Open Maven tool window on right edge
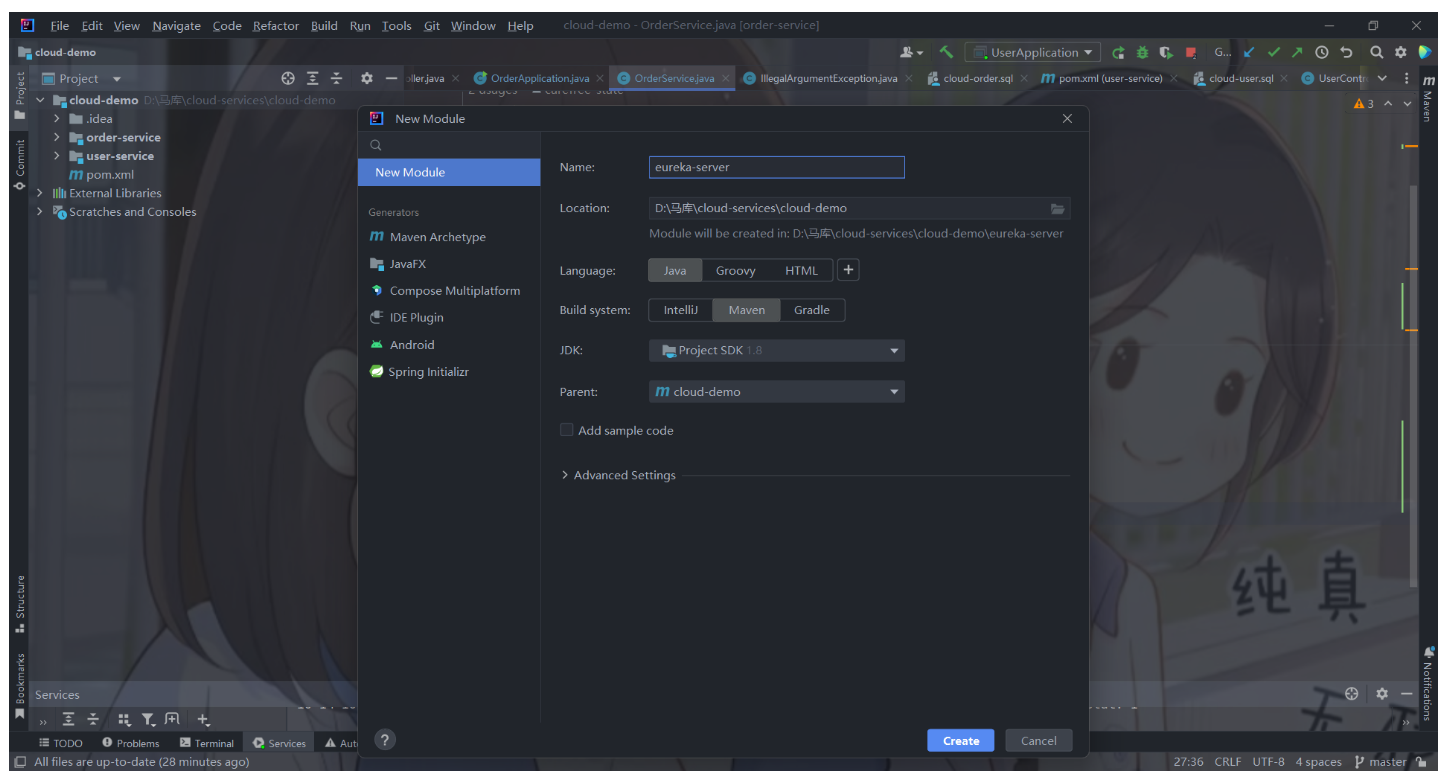 [x=1428, y=98]
